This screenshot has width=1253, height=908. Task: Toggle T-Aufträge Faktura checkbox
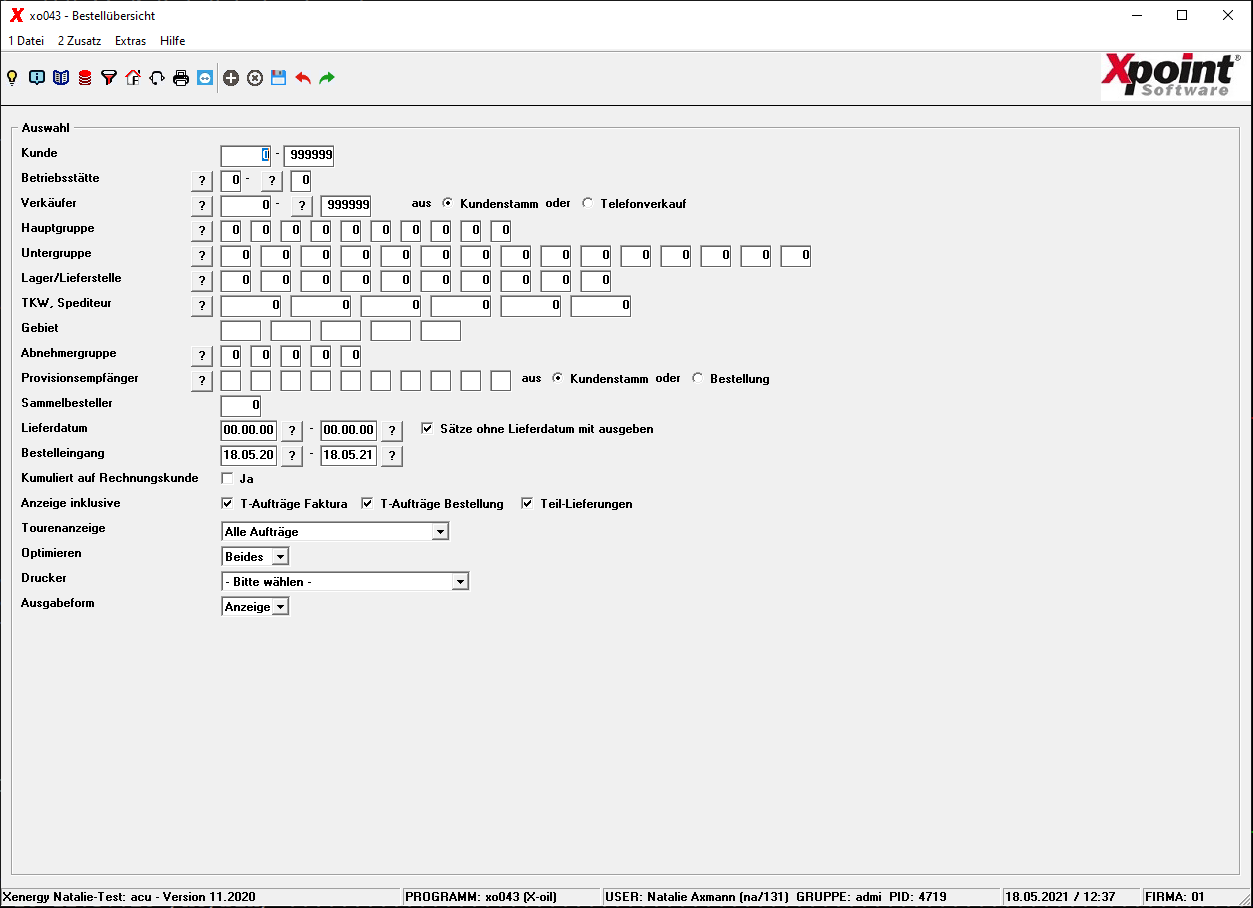(x=227, y=503)
